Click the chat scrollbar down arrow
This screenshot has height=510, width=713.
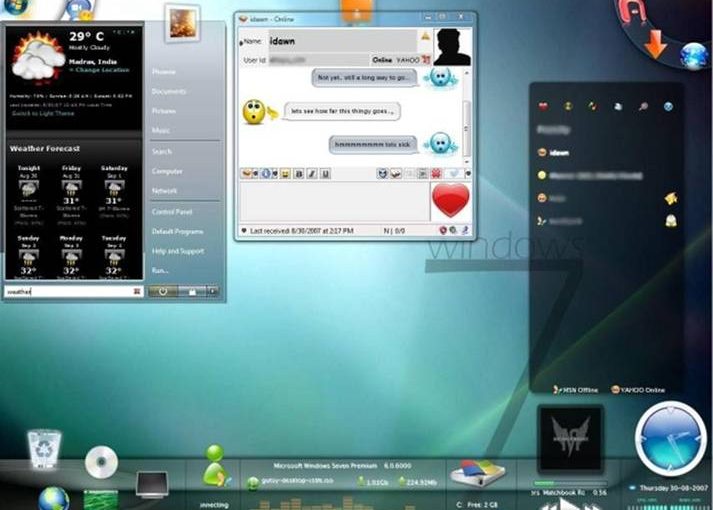coord(467,161)
